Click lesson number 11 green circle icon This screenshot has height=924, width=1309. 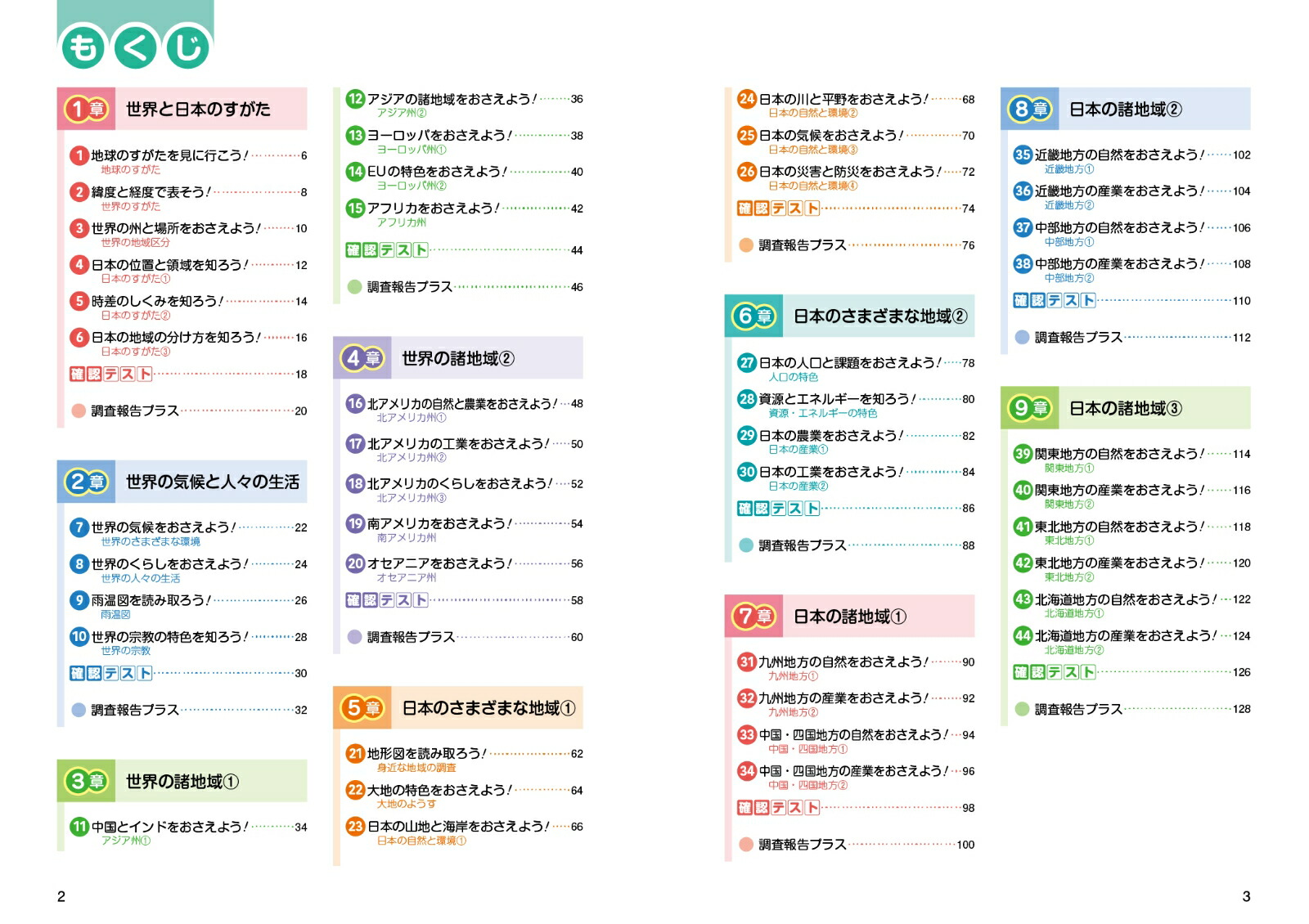[x=79, y=827]
